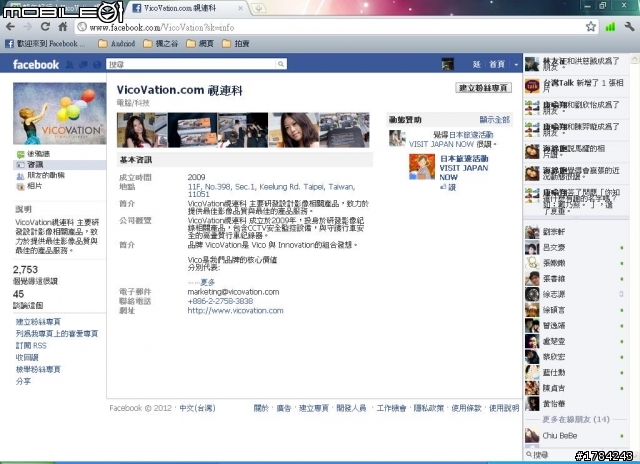The height and width of the screenshot is (464, 640).
Task: Click the phone number +886-2-2758-3838
Action: coord(220,301)
